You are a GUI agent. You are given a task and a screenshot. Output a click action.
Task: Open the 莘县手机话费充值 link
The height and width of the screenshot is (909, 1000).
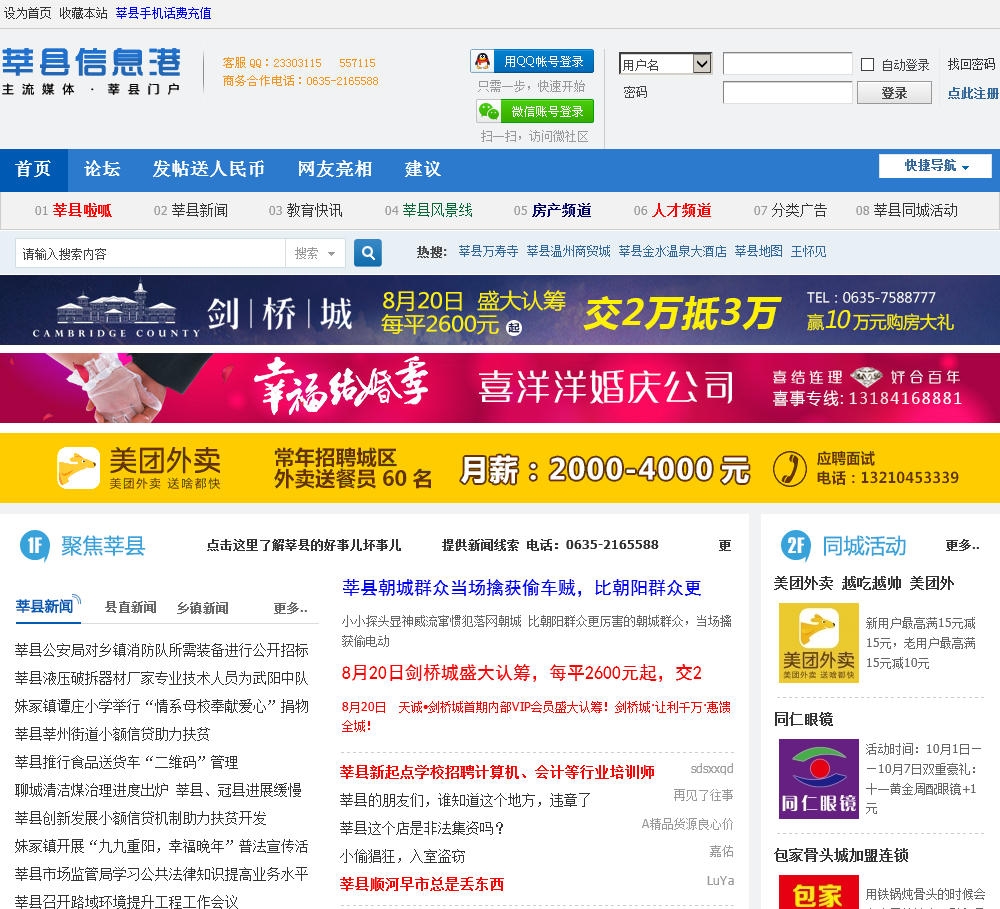click(163, 13)
